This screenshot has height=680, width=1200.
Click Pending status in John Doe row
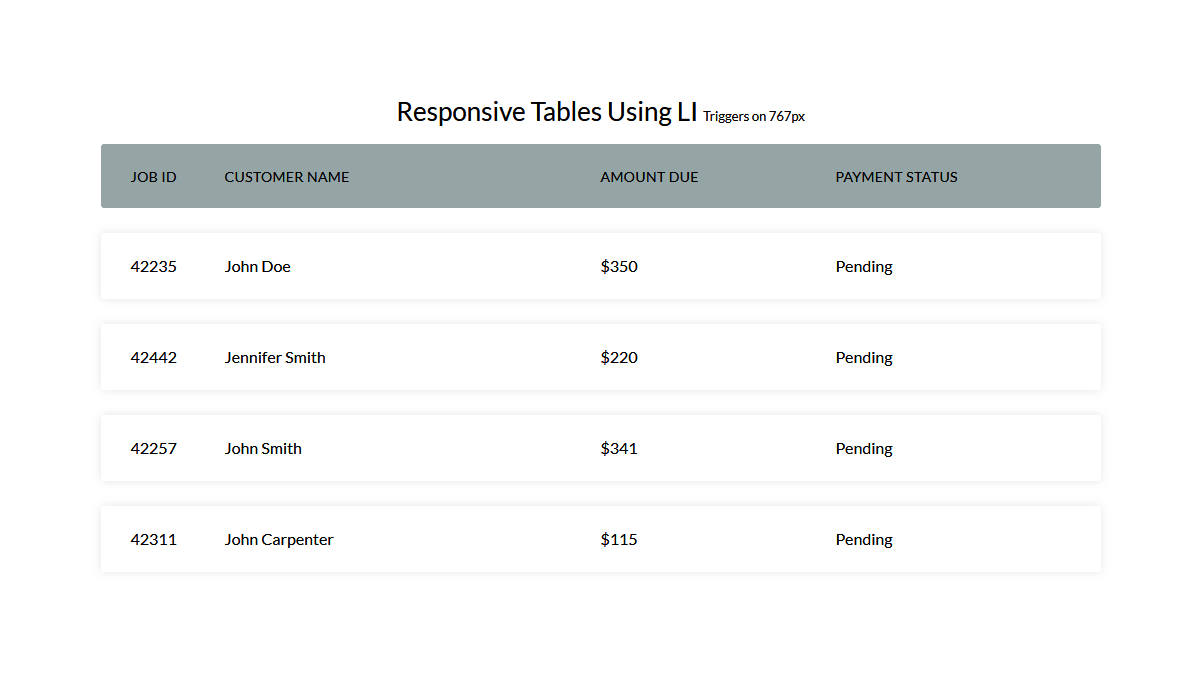864,267
